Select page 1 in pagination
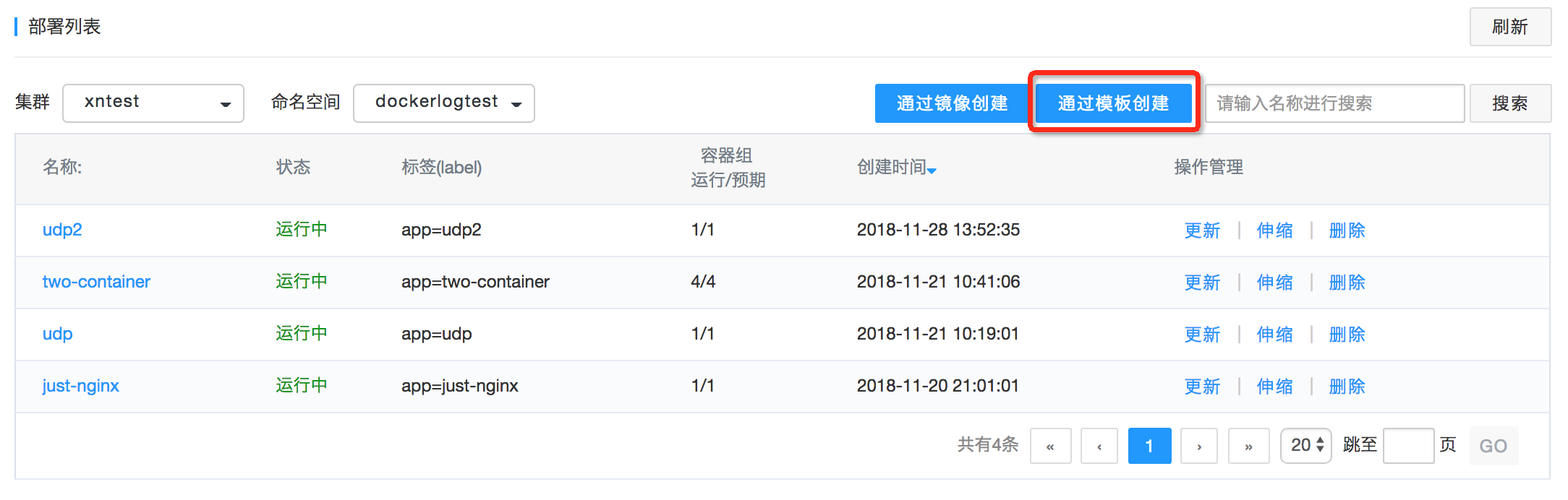This screenshot has width=1568, height=500. click(x=1149, y=446)
